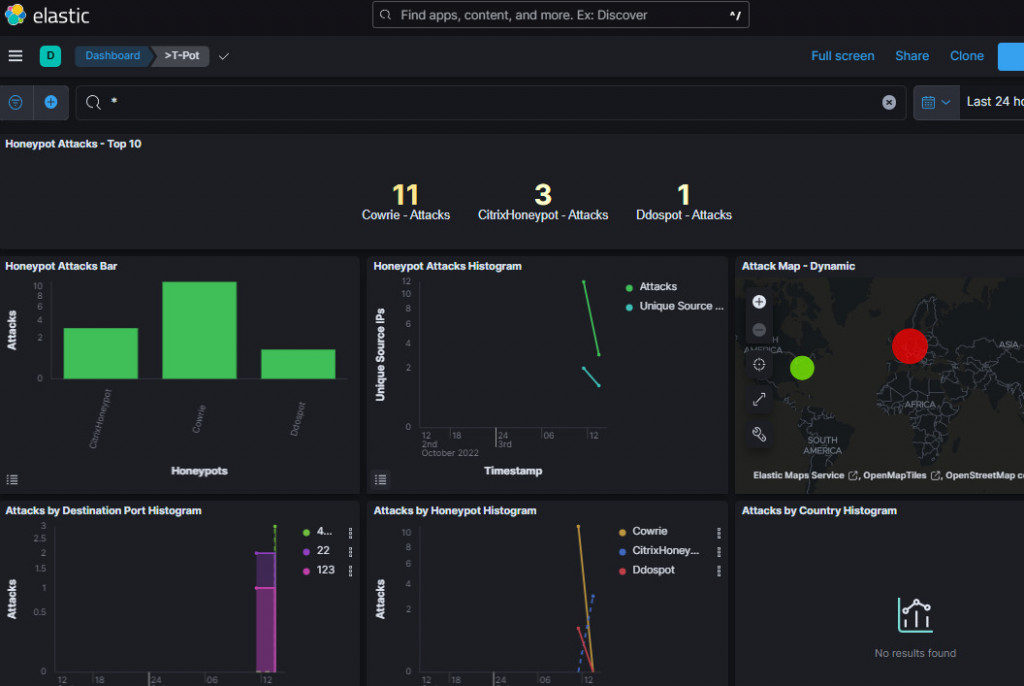
Task: Click the No results found chart icon
Action: coord(915,615)
